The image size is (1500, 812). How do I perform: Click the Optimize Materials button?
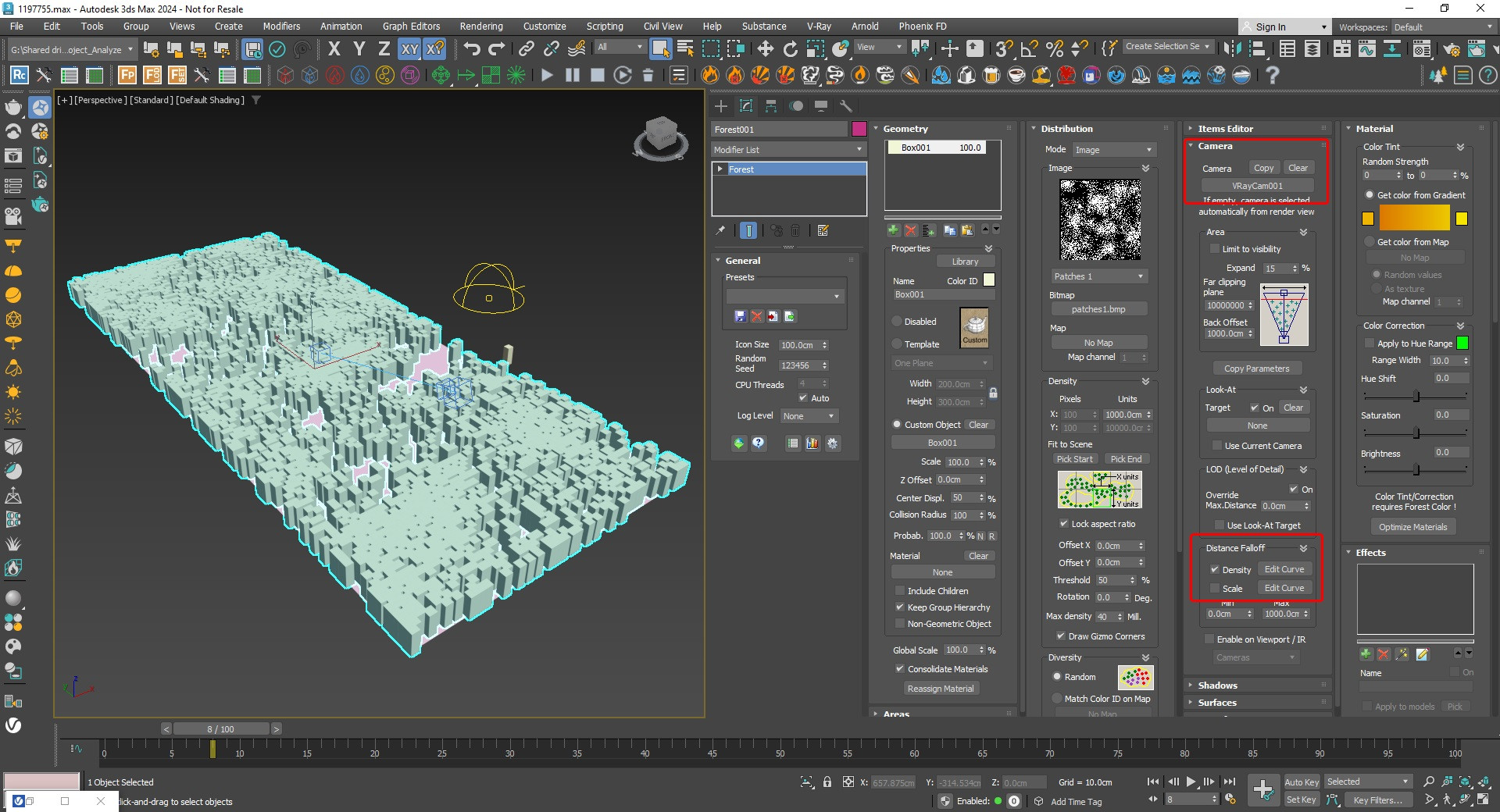coord(1412,527)
